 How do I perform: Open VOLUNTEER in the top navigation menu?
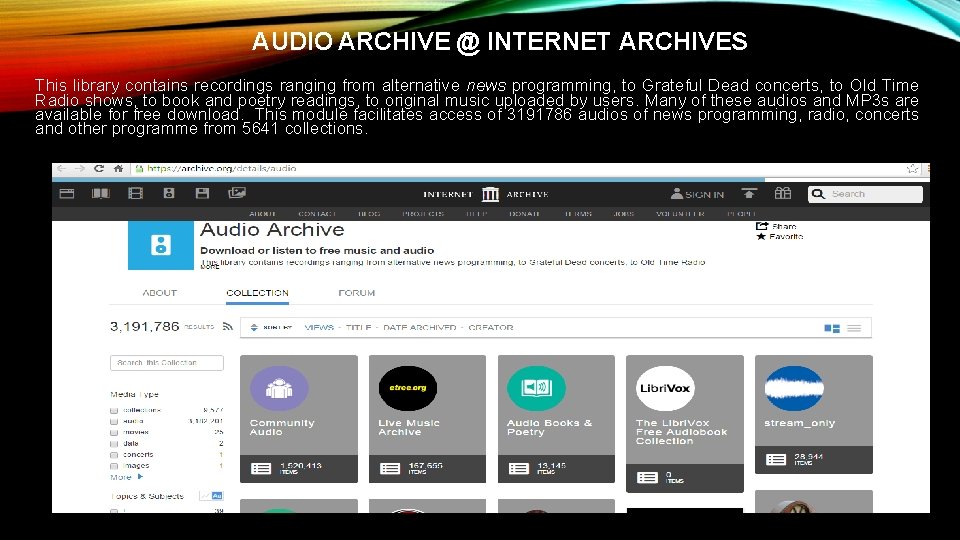point(680,214)
